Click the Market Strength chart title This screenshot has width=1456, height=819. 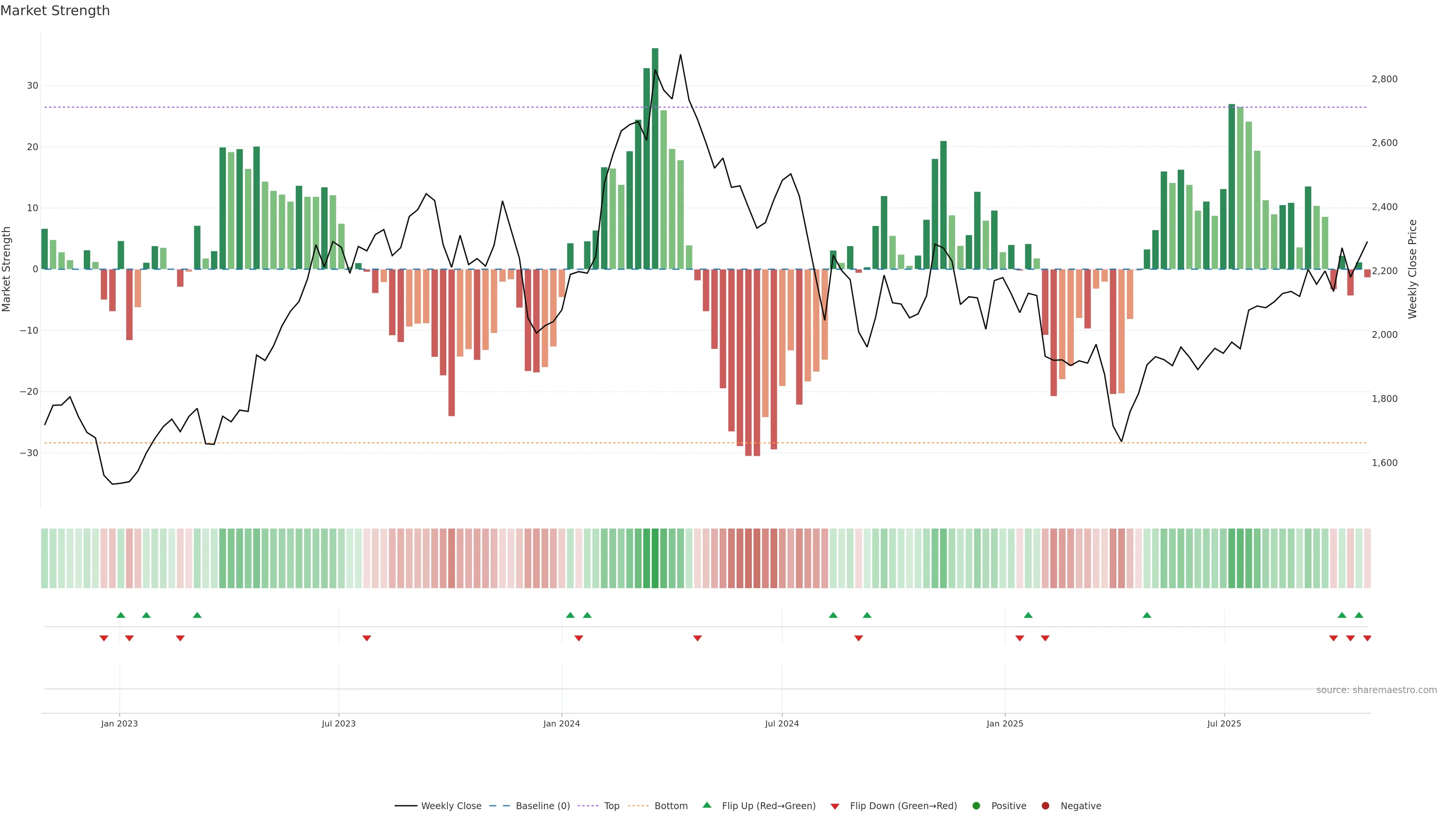coord(55,11)
